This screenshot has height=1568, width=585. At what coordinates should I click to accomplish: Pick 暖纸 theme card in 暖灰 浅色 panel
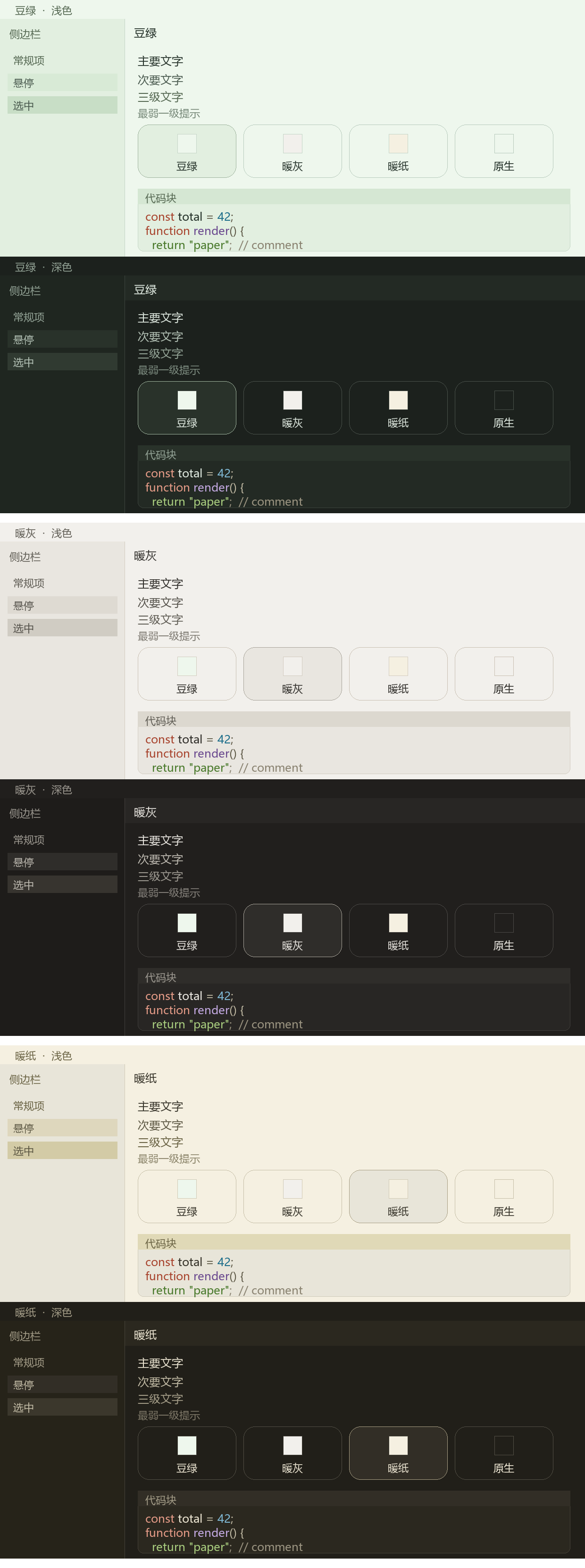pyautogui.click(x=398, y=673)
